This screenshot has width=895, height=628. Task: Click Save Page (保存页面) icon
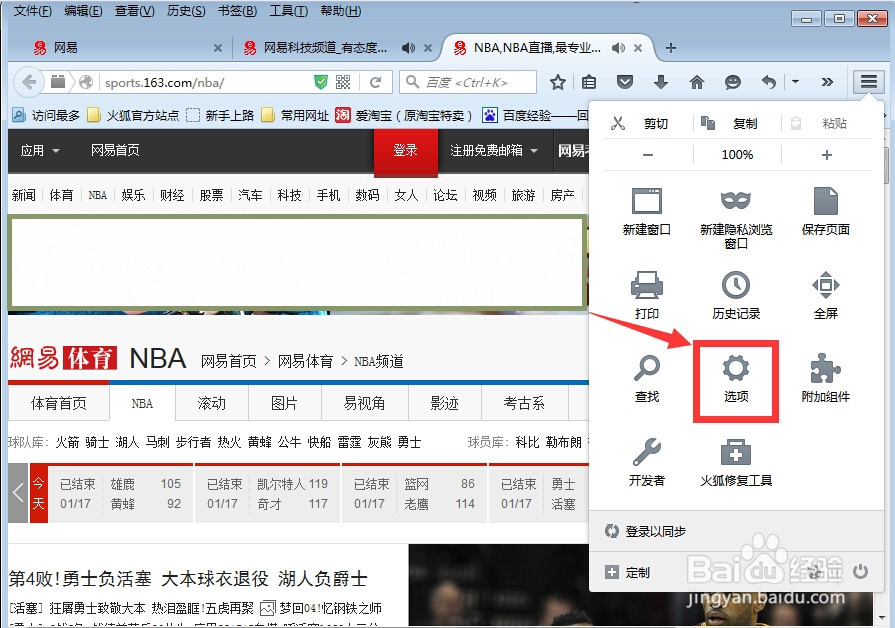click(x=825, y=211)
